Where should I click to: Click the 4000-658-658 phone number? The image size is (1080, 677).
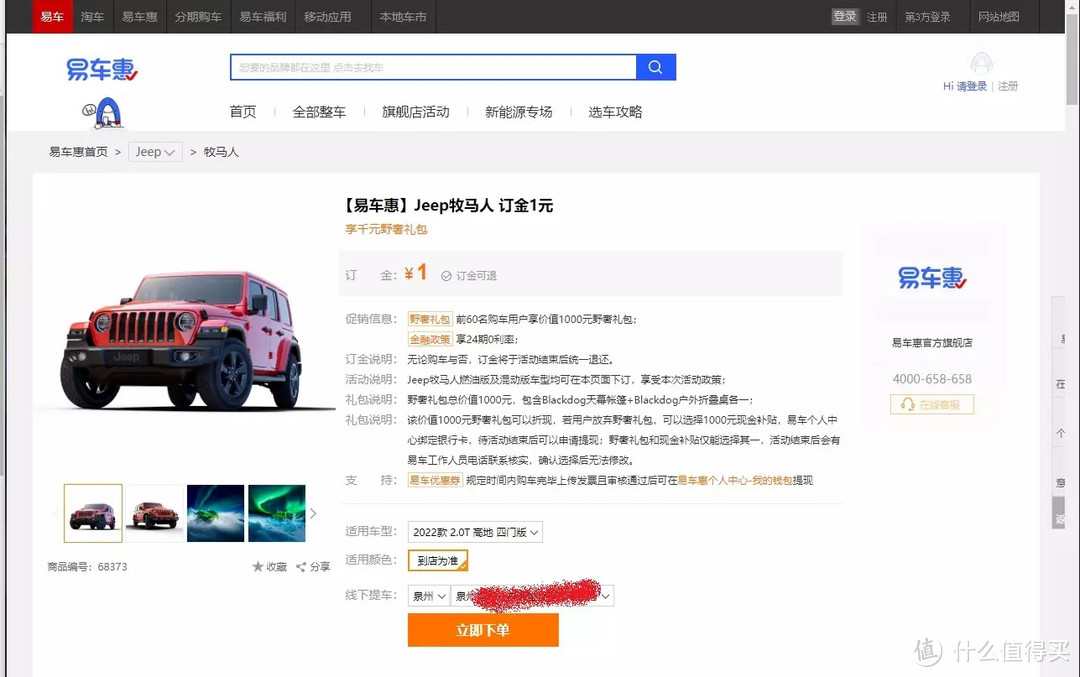pos(932,379)
